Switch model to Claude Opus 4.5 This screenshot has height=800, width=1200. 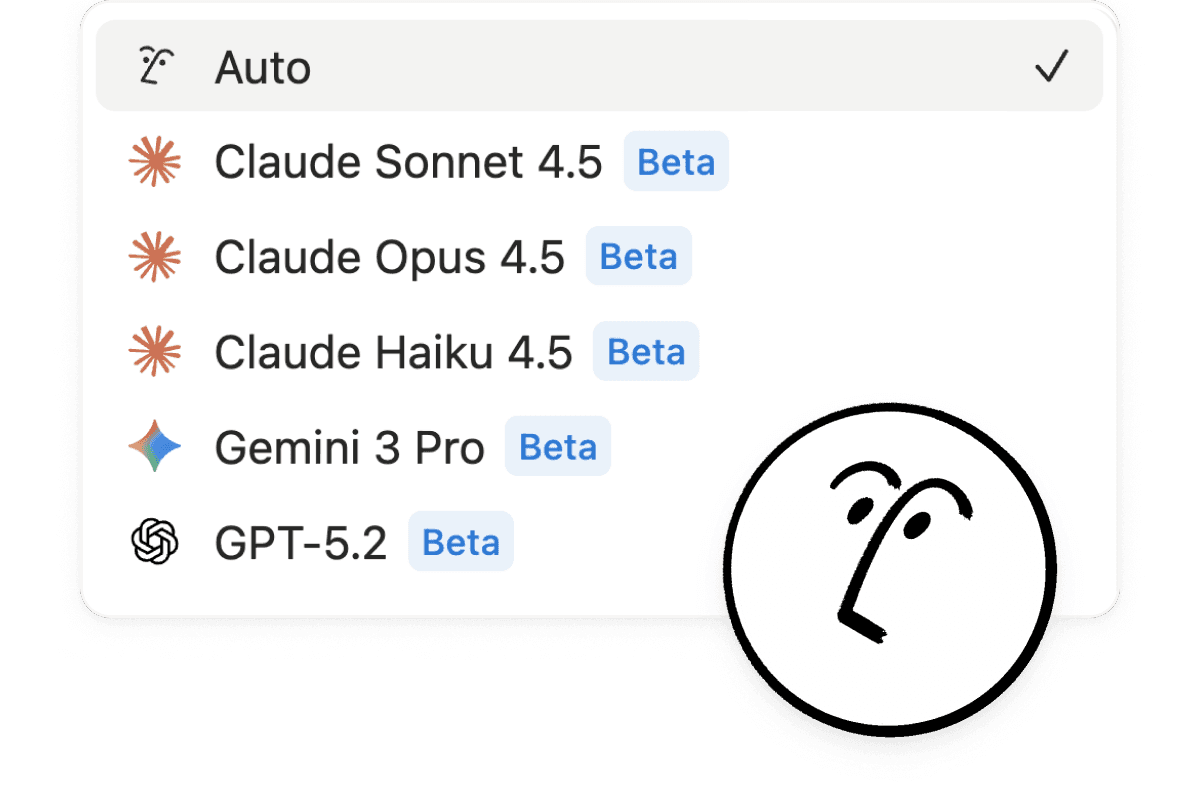[x=389, y=258]
